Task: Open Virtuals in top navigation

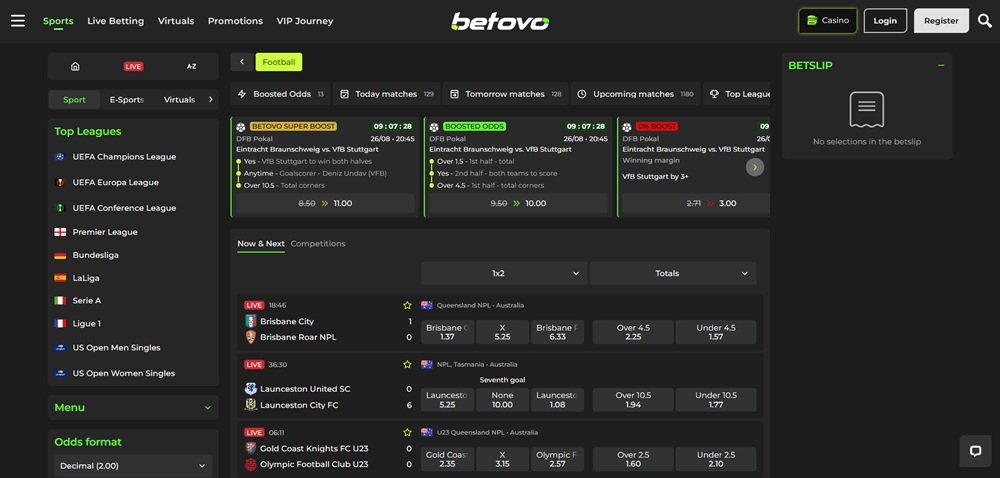Action: click(x=176, y=21)
